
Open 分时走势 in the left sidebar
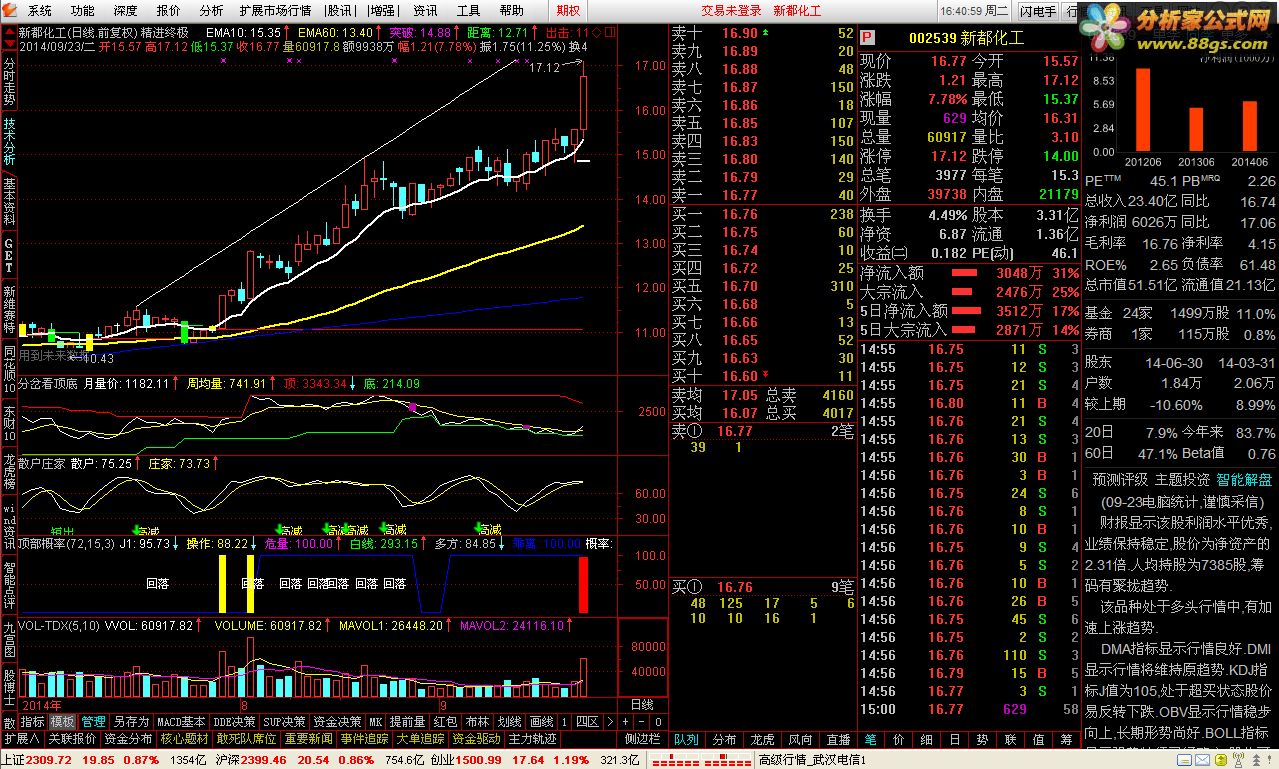pos(9,82)
